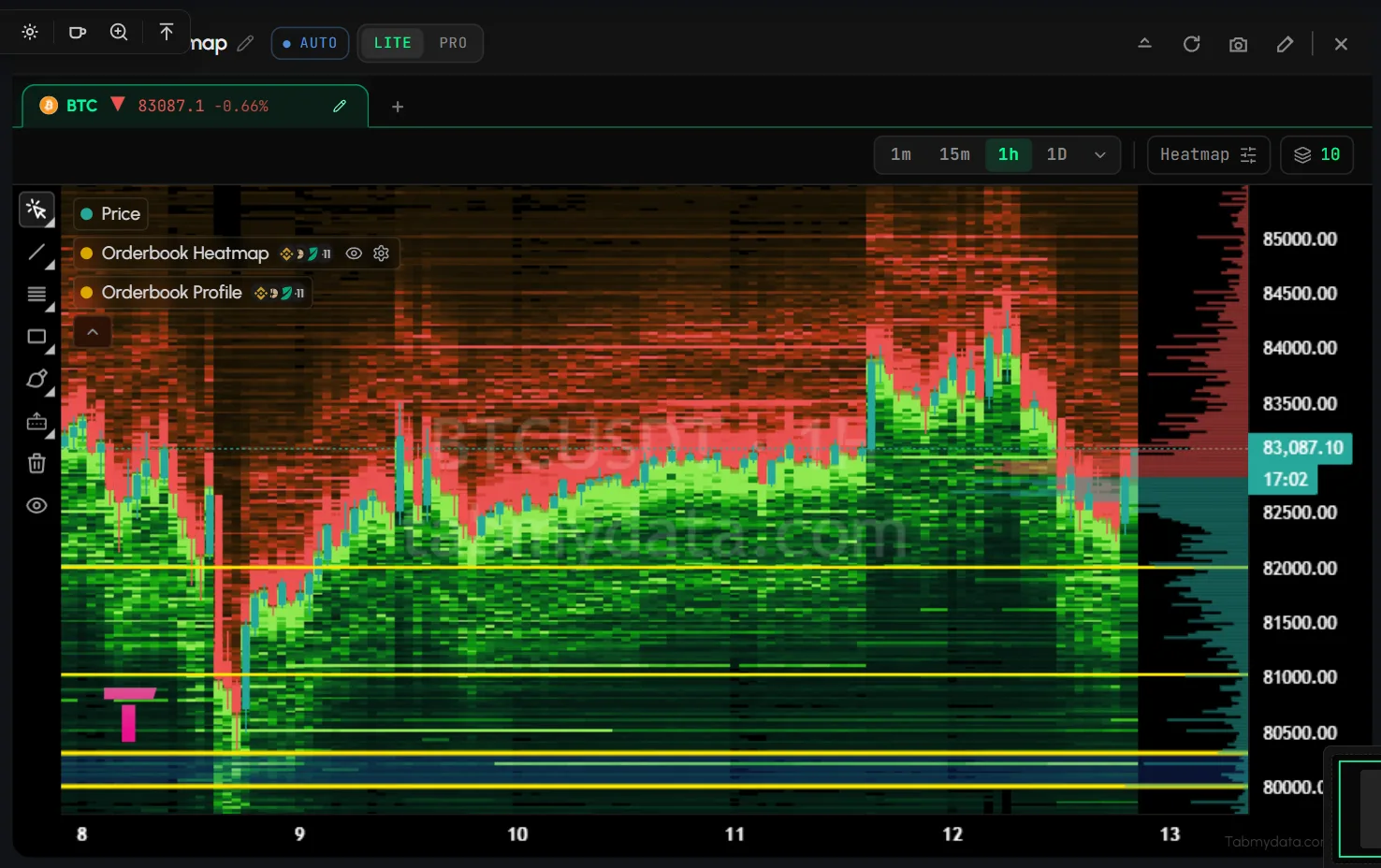Viewport: 1381px width, 868px height.
Task: Select the trend line drawing tool
Action: [36, 253]
